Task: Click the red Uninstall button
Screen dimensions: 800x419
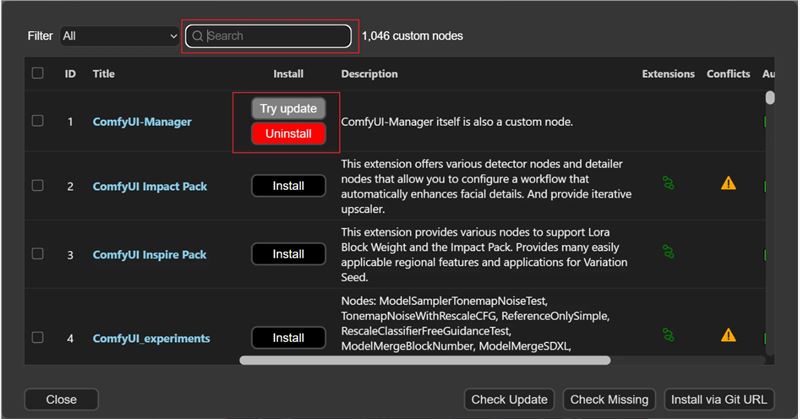Action: click(288, 134)
